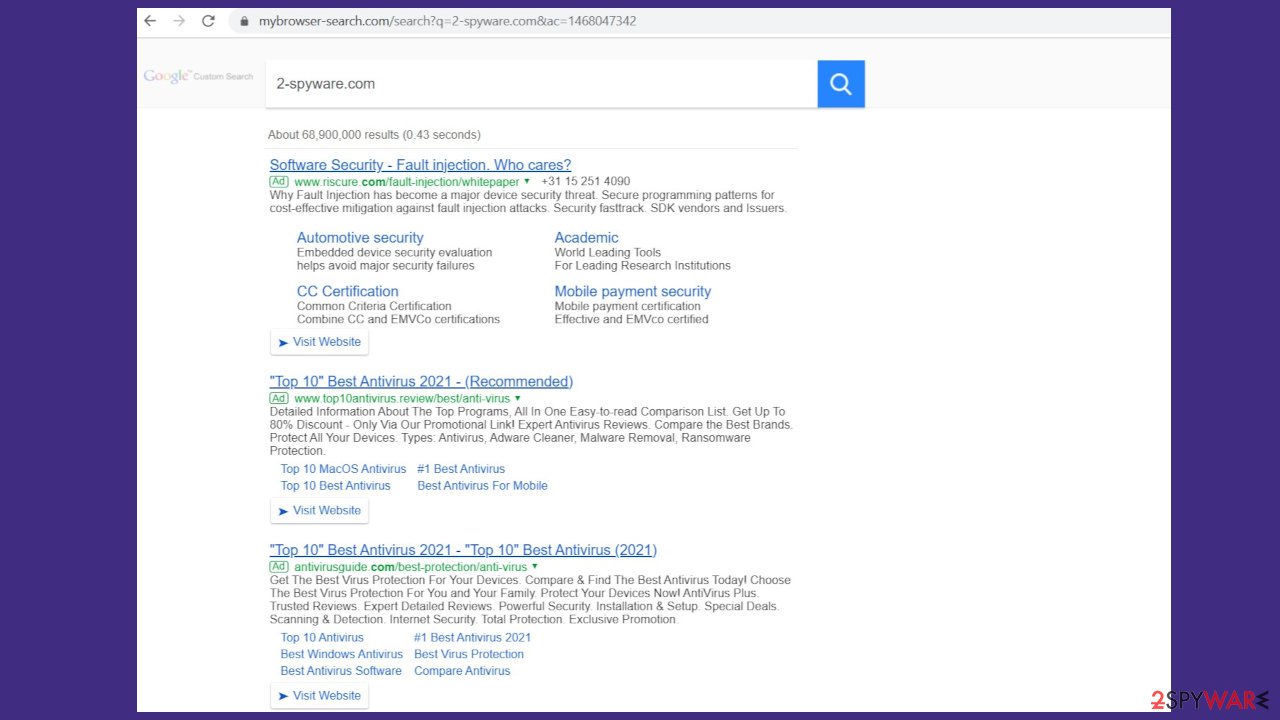This screenshot has height=720, width=1280.
Task: Click Visit Website under antivirusguide.com ad
Action: click(319, 696)
